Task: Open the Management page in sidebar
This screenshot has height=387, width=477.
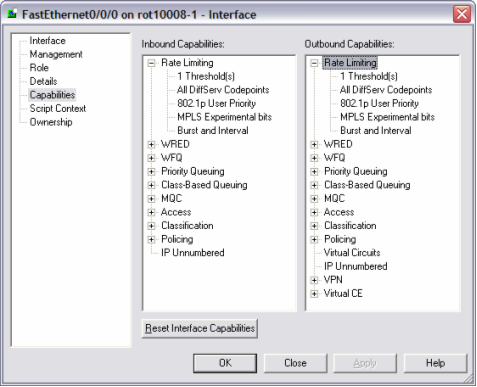Action: click(x=56, y=54)
